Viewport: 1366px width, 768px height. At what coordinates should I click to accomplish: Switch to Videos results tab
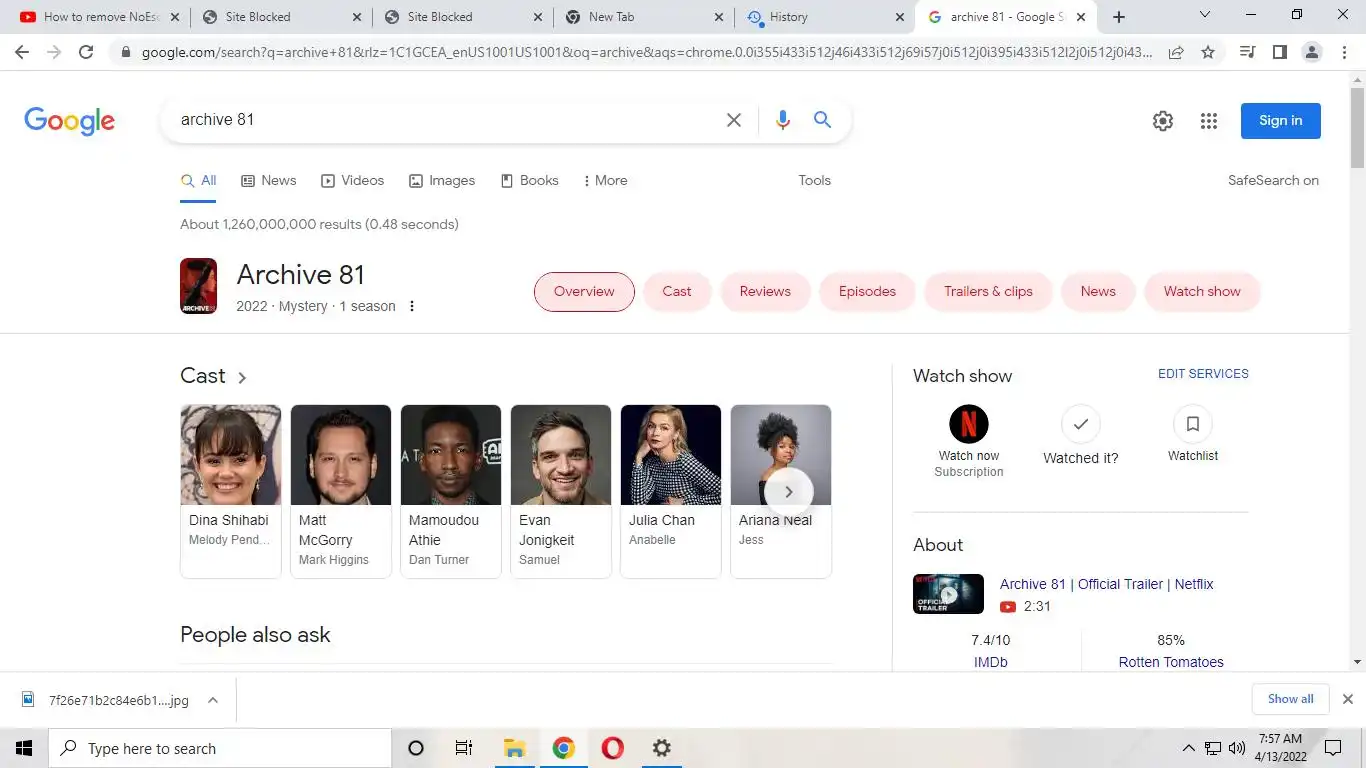coord(352,181)
